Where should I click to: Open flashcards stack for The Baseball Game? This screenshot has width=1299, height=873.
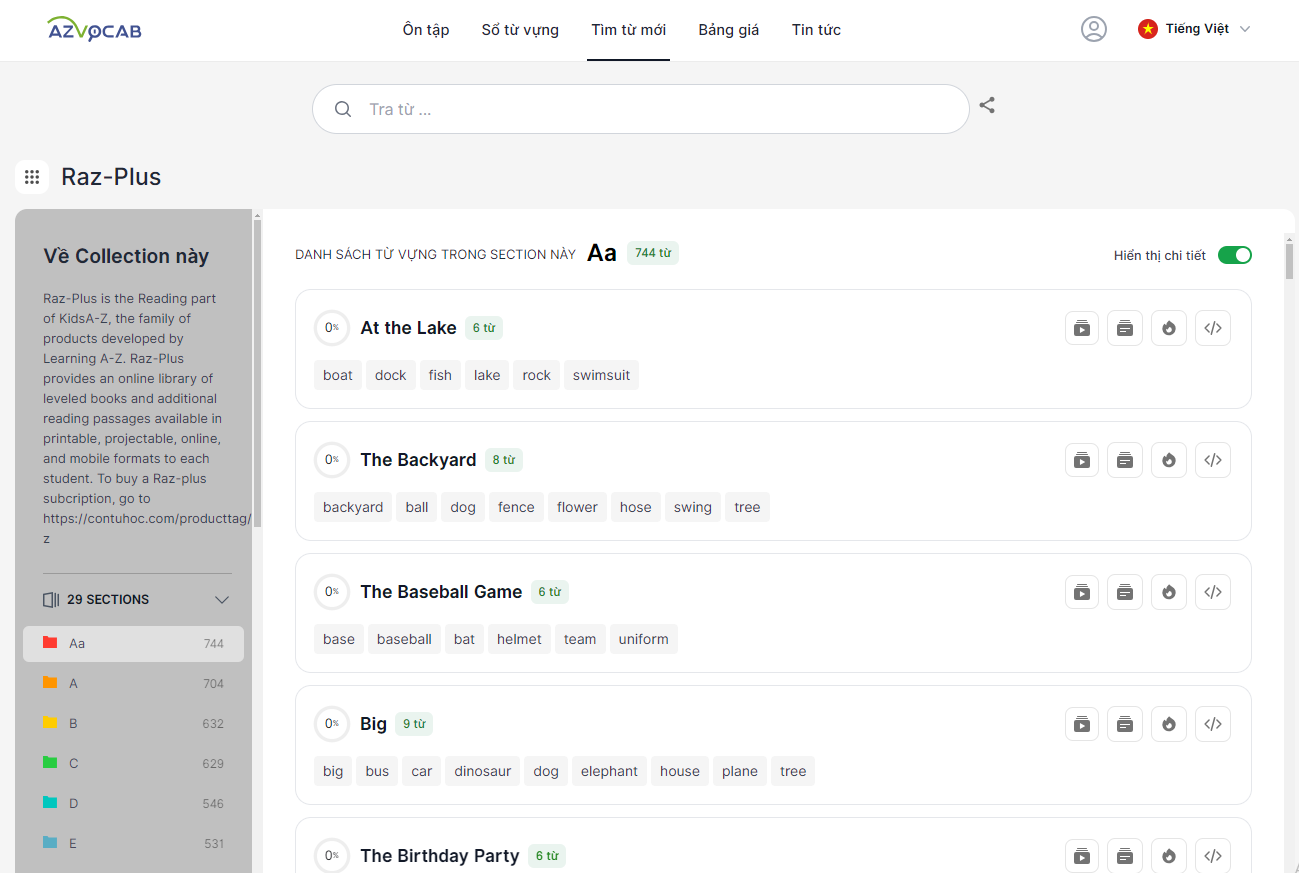click(1125, 592)
